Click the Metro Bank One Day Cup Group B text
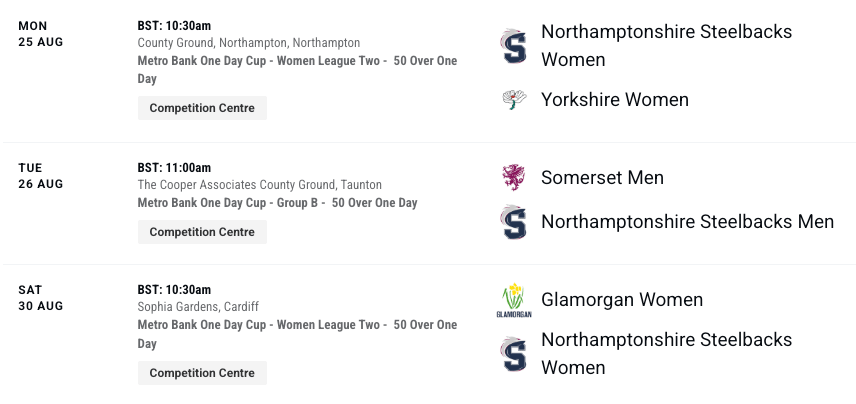Screen dimensions: 856x404 tap(277, 203)
